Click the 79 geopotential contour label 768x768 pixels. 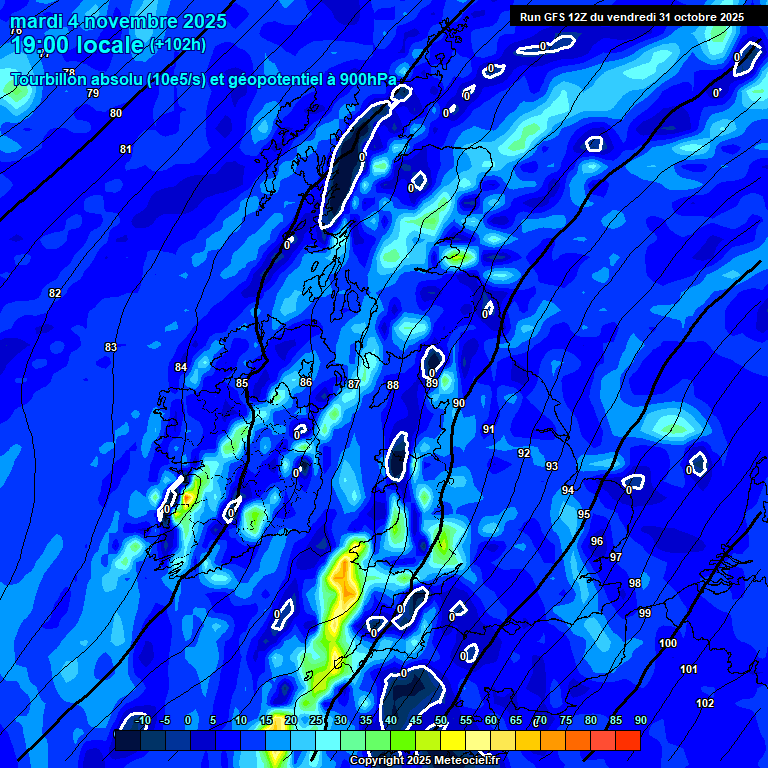click(93, 93)
